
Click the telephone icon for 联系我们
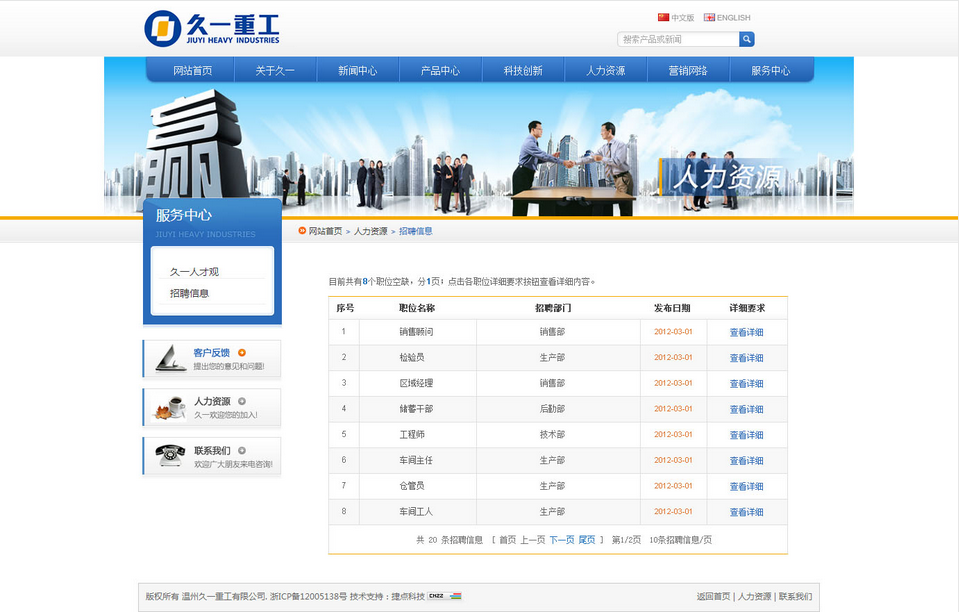[169, 456]
